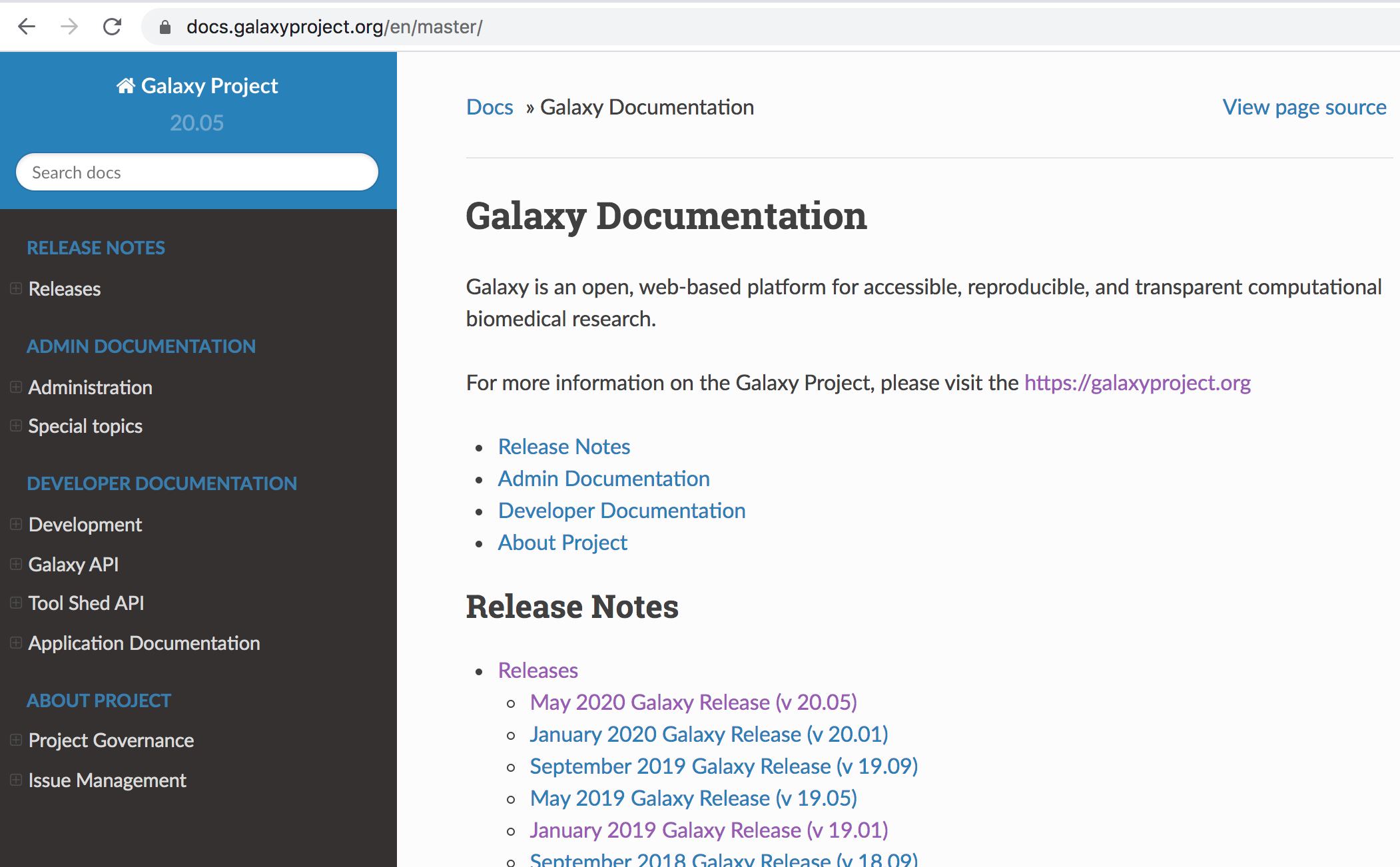This screenshot has height=867, width=1400.
Task: Click View page source button
Action: (x=1303, y=108)
